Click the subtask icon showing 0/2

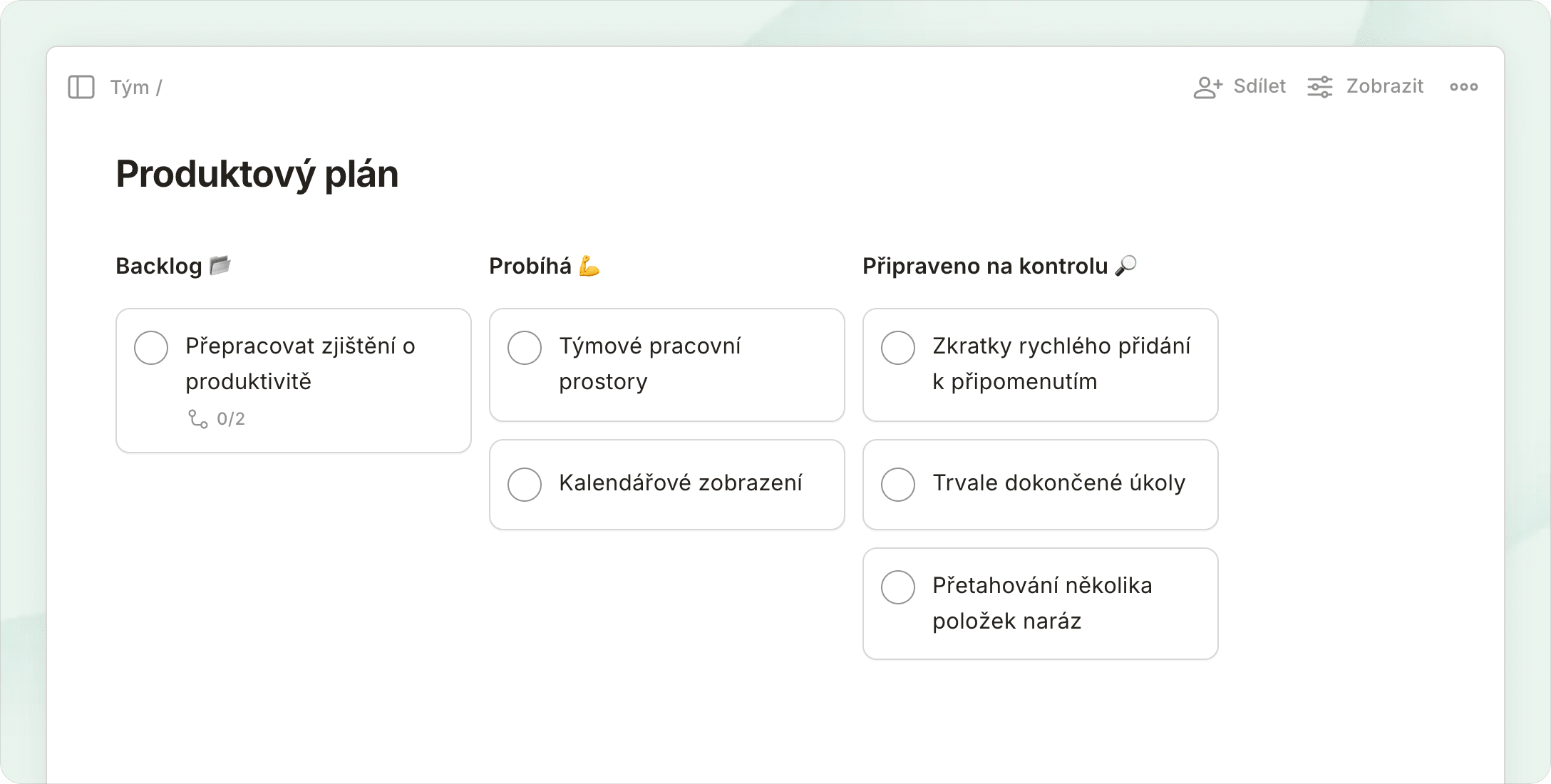(198, 419)
